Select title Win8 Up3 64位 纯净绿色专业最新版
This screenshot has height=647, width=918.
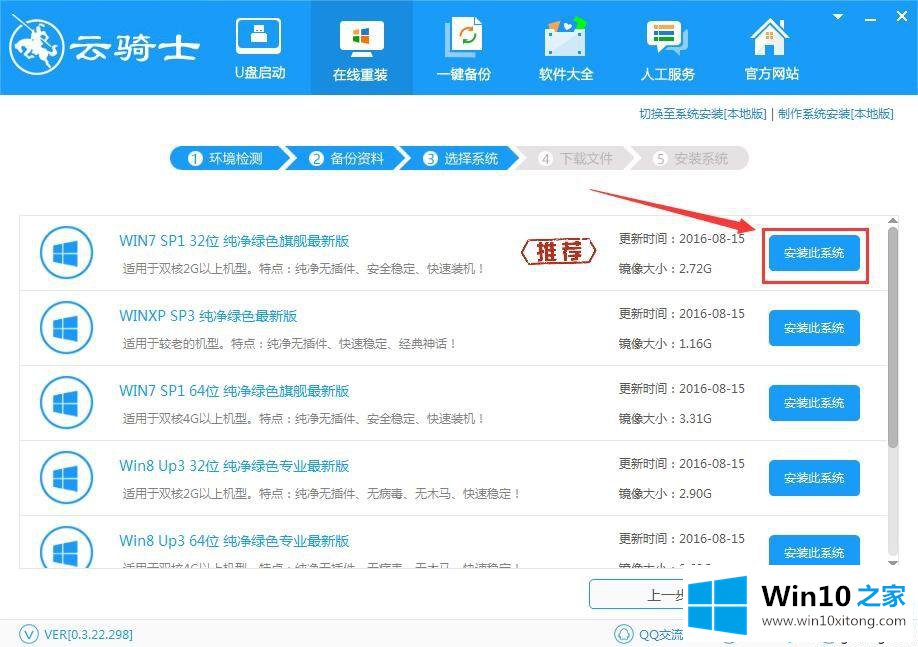pos(234,540)
